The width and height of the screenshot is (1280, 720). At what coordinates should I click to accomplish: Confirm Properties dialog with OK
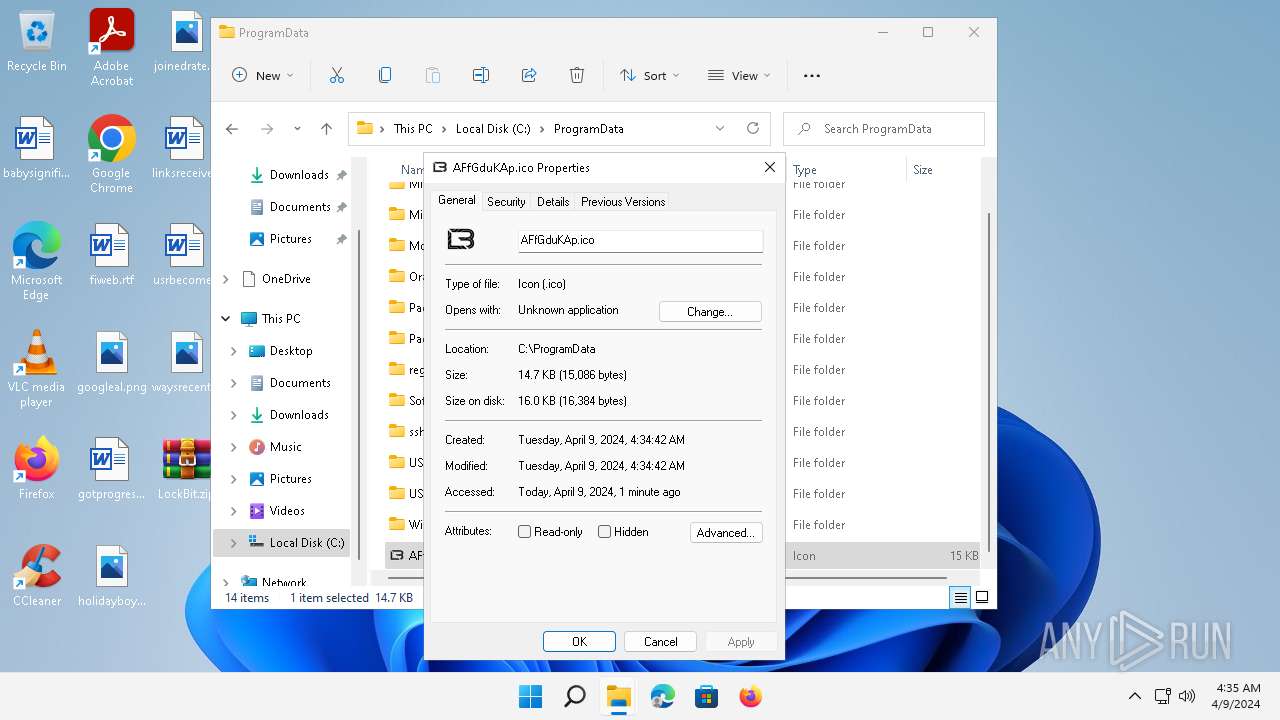pyautogui.click(x=579, y=642)
